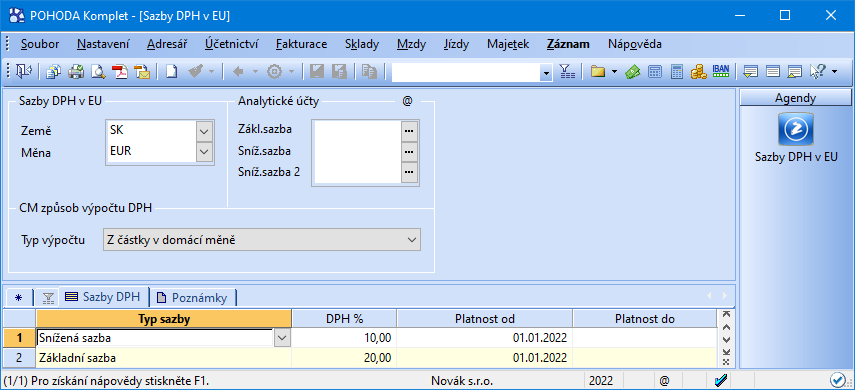Open the Fakturace menu

click(x=302, y=44)
